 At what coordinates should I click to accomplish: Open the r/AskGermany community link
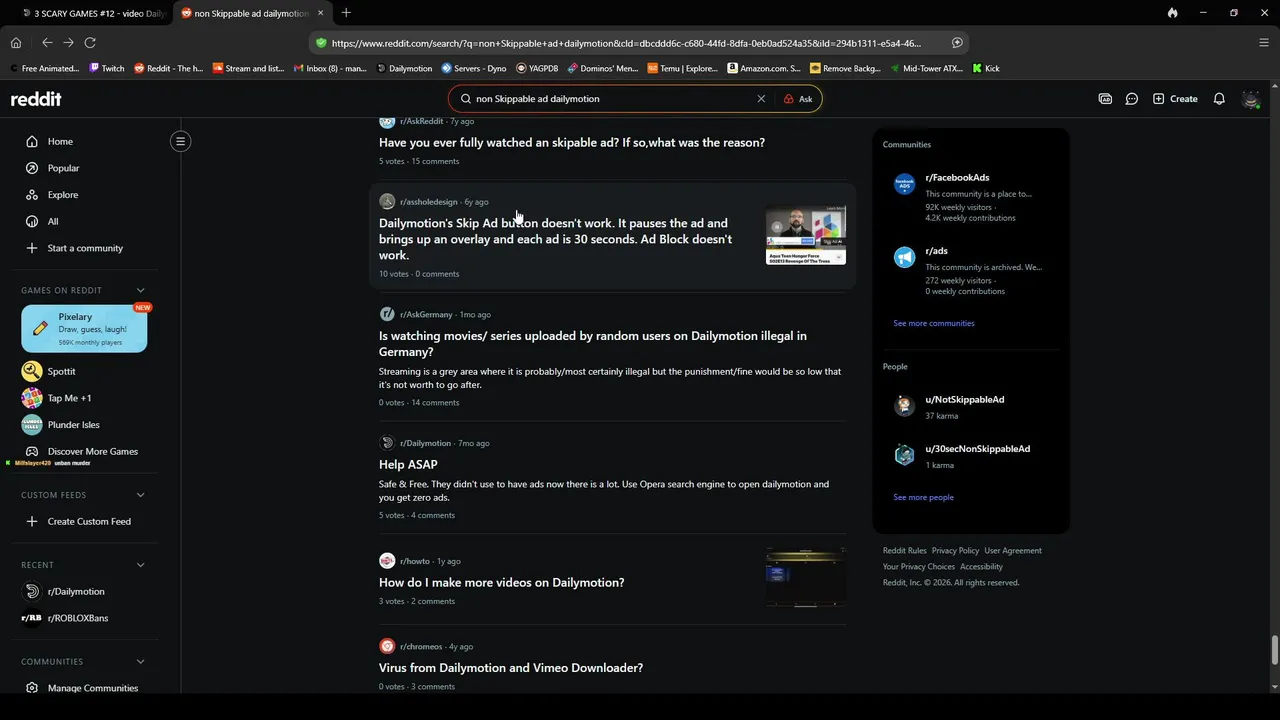point(426,314)
